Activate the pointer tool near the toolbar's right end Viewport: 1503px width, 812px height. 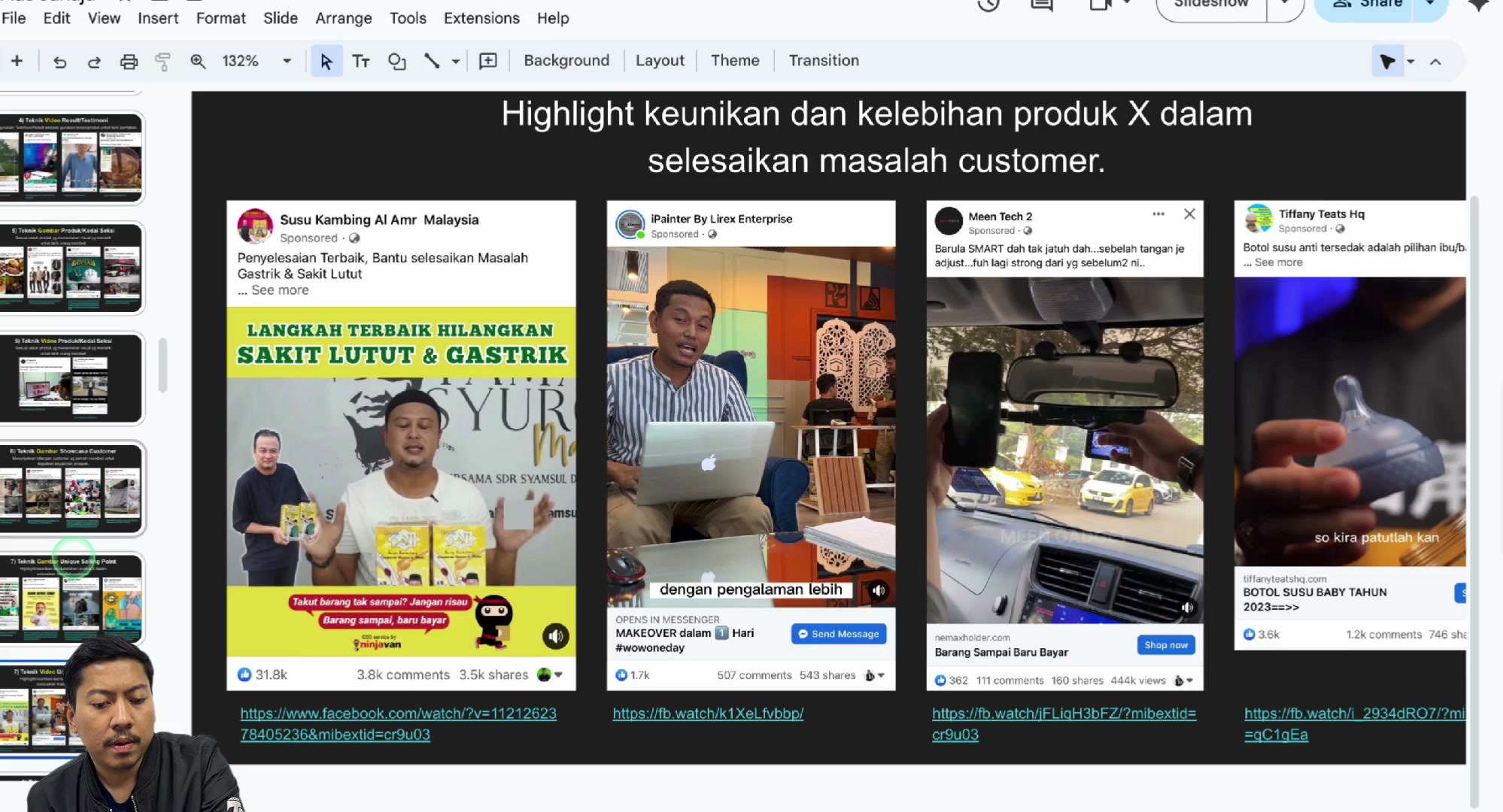pos(1387,62)
